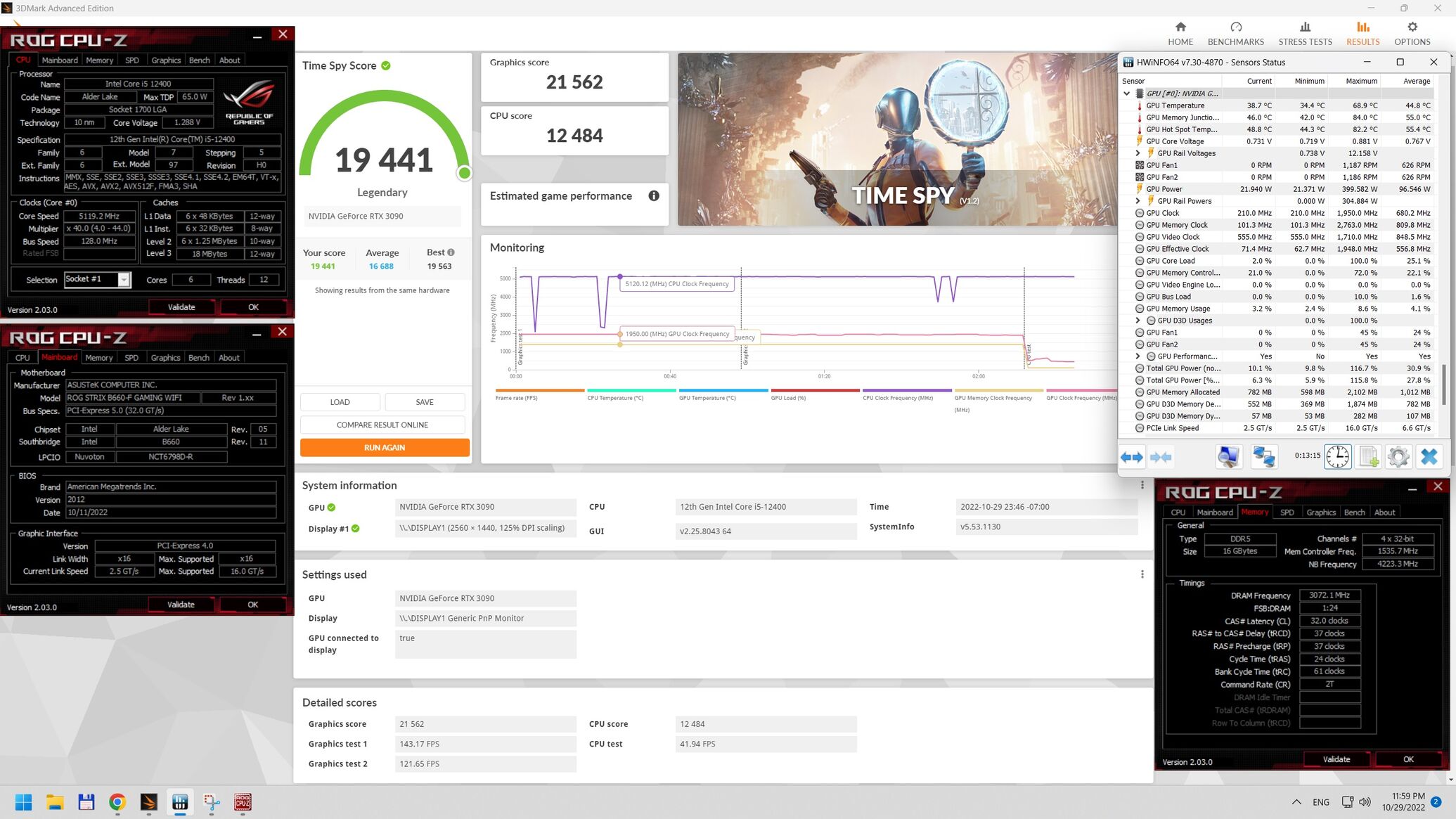Click orange Frame rate (FPS) legend bar

click(x=540, y=390)
